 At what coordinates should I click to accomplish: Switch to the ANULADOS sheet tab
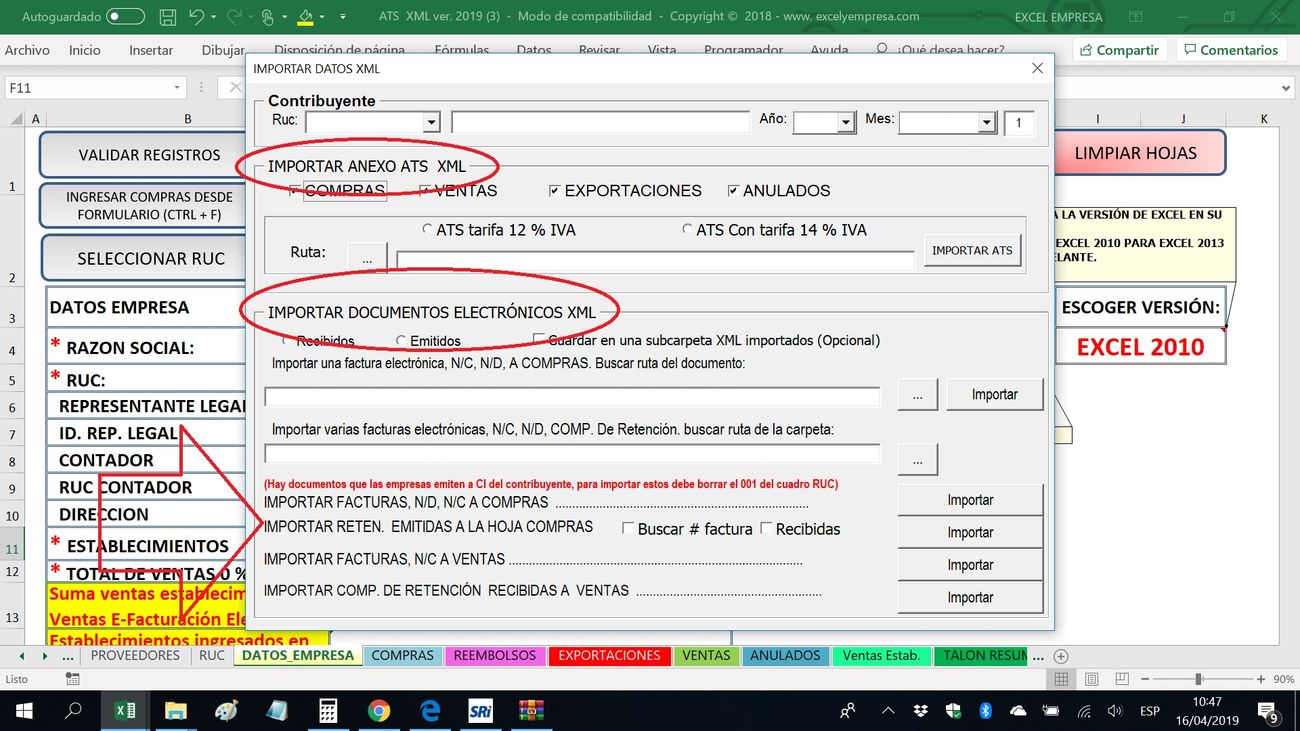click(x=785, y=656)
